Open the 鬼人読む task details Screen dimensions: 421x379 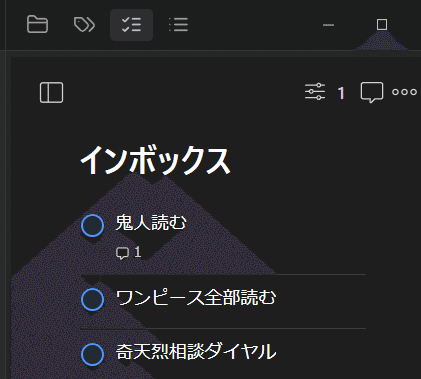tap(151, 222)
